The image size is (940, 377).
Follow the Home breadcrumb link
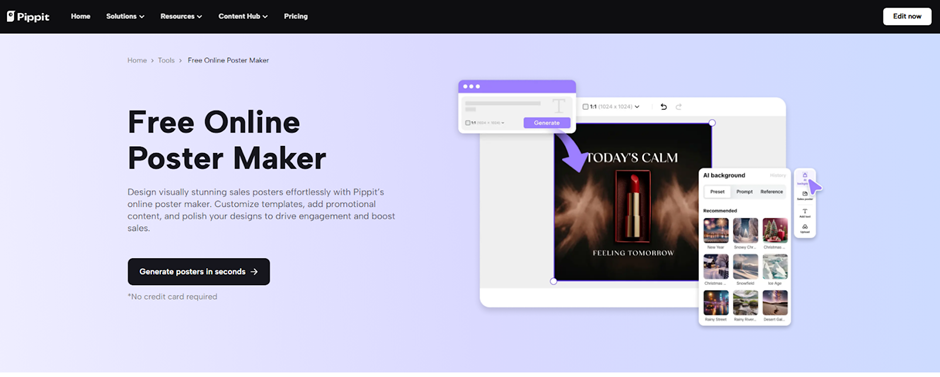click(137, 61)
